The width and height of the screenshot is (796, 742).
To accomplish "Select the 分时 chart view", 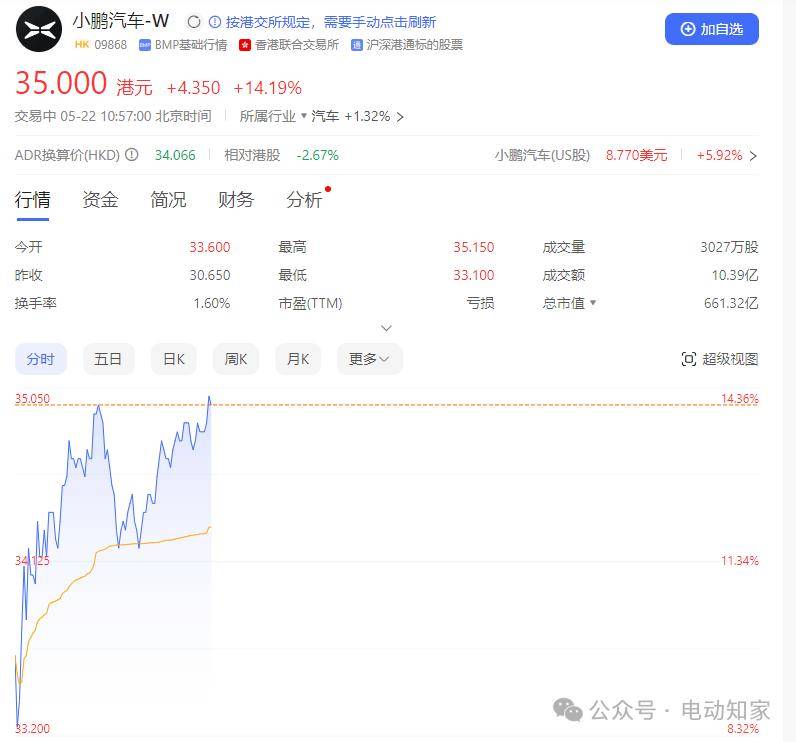I will (x=41, y=359).
